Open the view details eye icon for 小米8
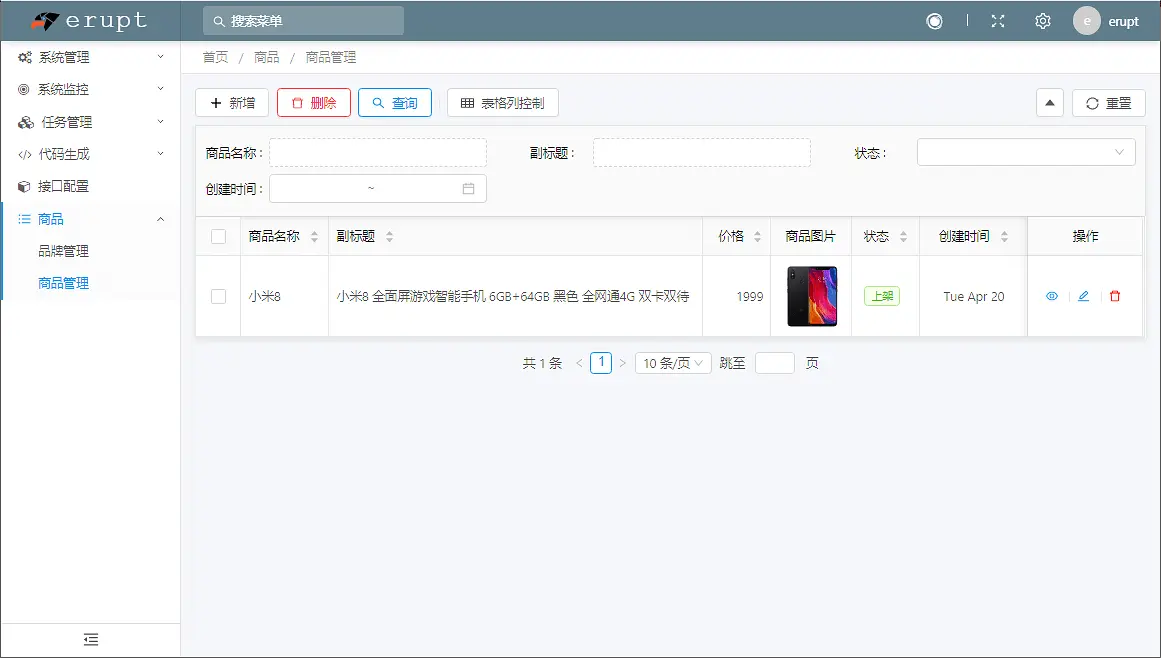The height and width of the screenshot is (658, 1161). [1051, 296]
